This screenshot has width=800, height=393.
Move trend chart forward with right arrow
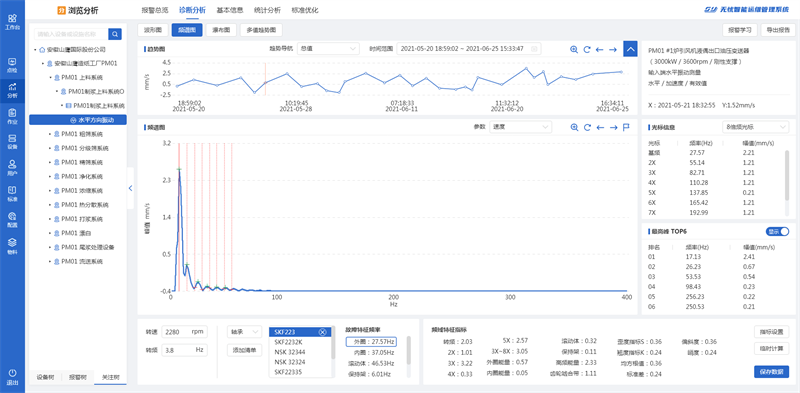613,50
